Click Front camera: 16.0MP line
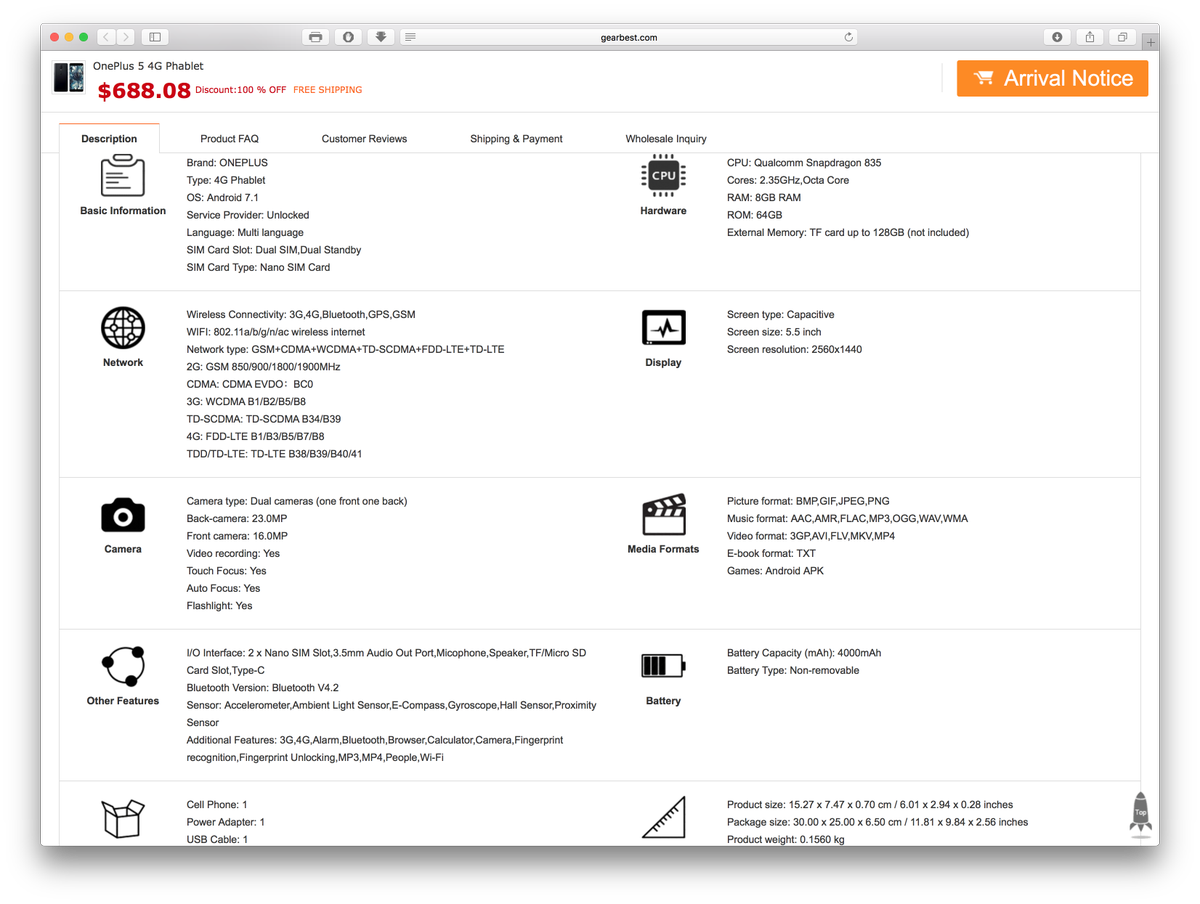Screen dimensions: 1200x904 [237, 536]
